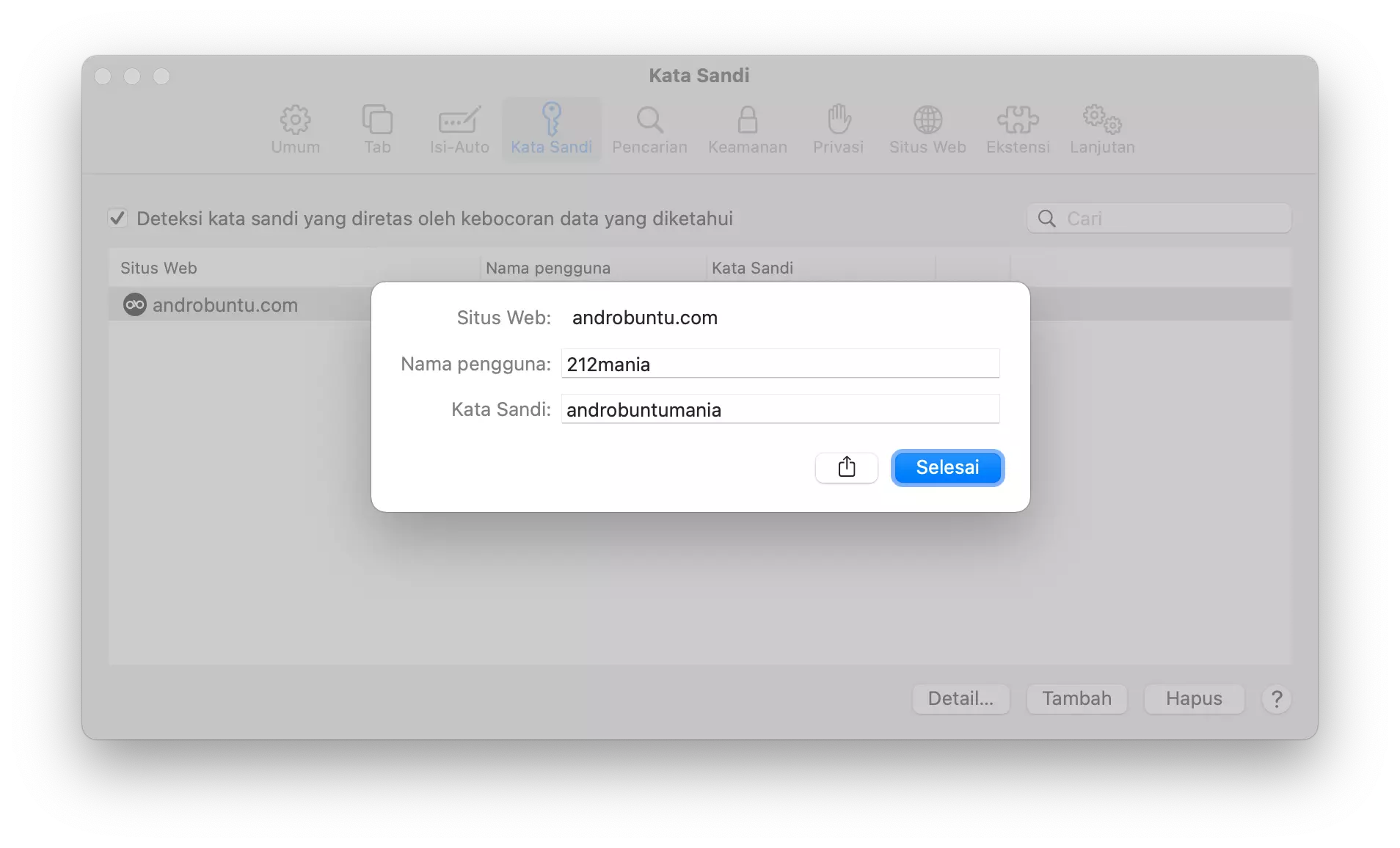Screen dimensions: 1400x848
Task: Sort by the Nama pengguna column header
Action: (x=548, y=268)
